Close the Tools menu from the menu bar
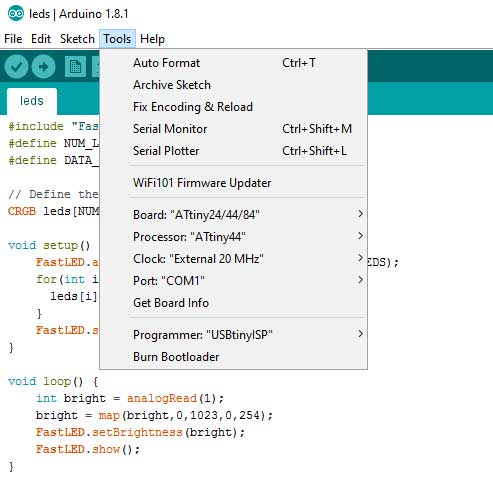Viewport: 493px width, 482px height. [x=117, y=39]
